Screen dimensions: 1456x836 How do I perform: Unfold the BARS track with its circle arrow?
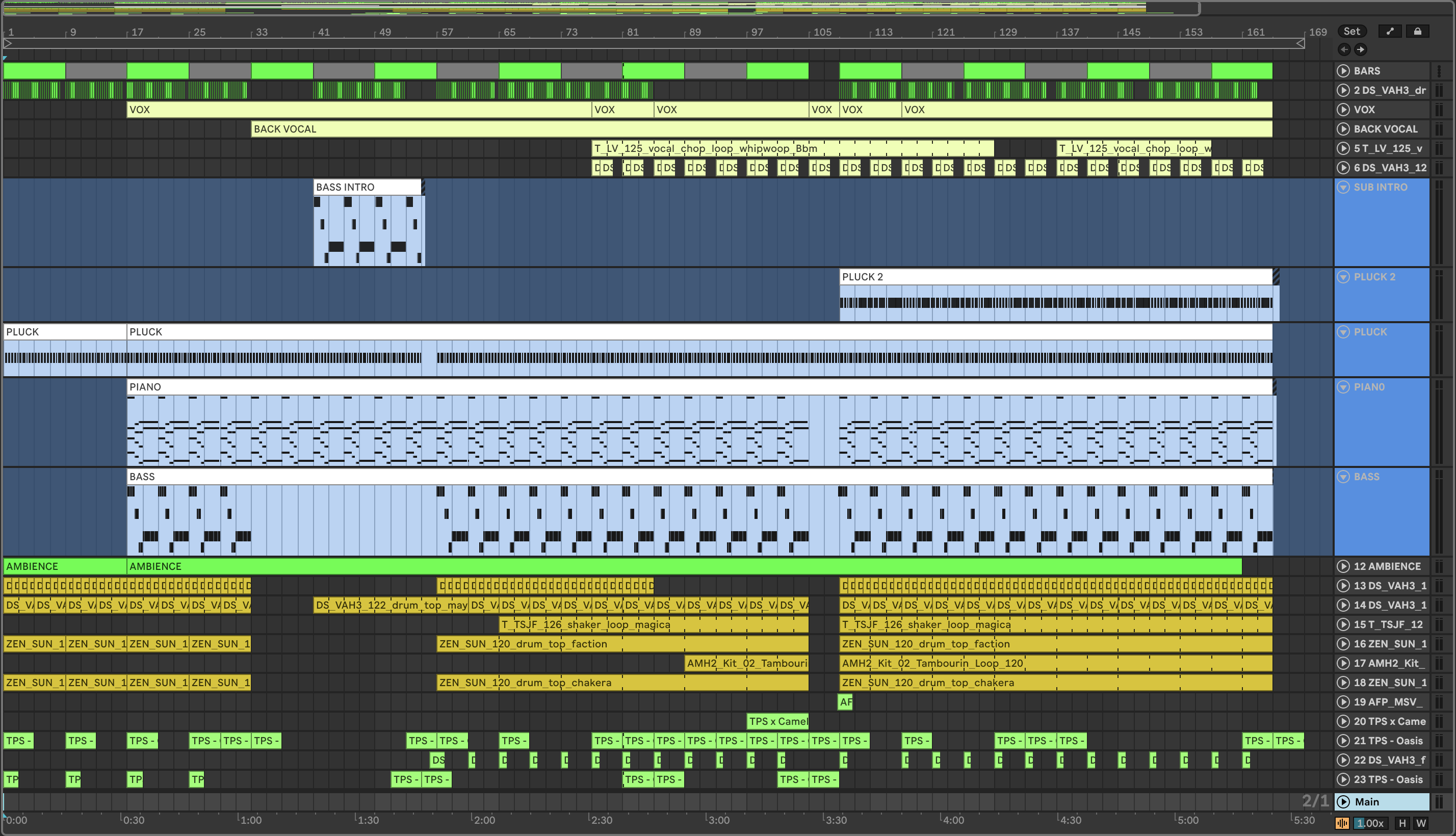(1343, 71)
